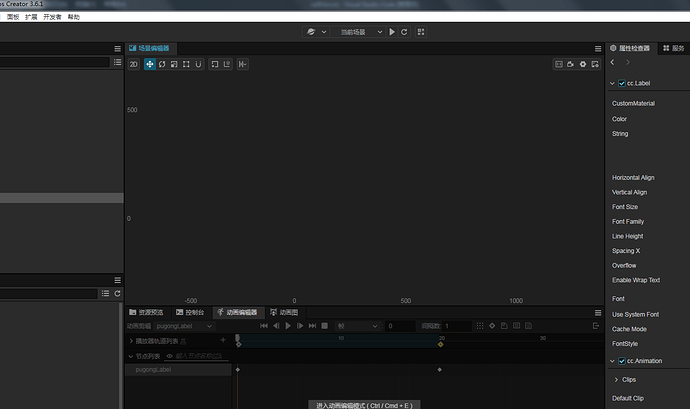Screen dimensions: 690x409
Task: Click the add keyframe diamond icon
Action: point(492,326)
